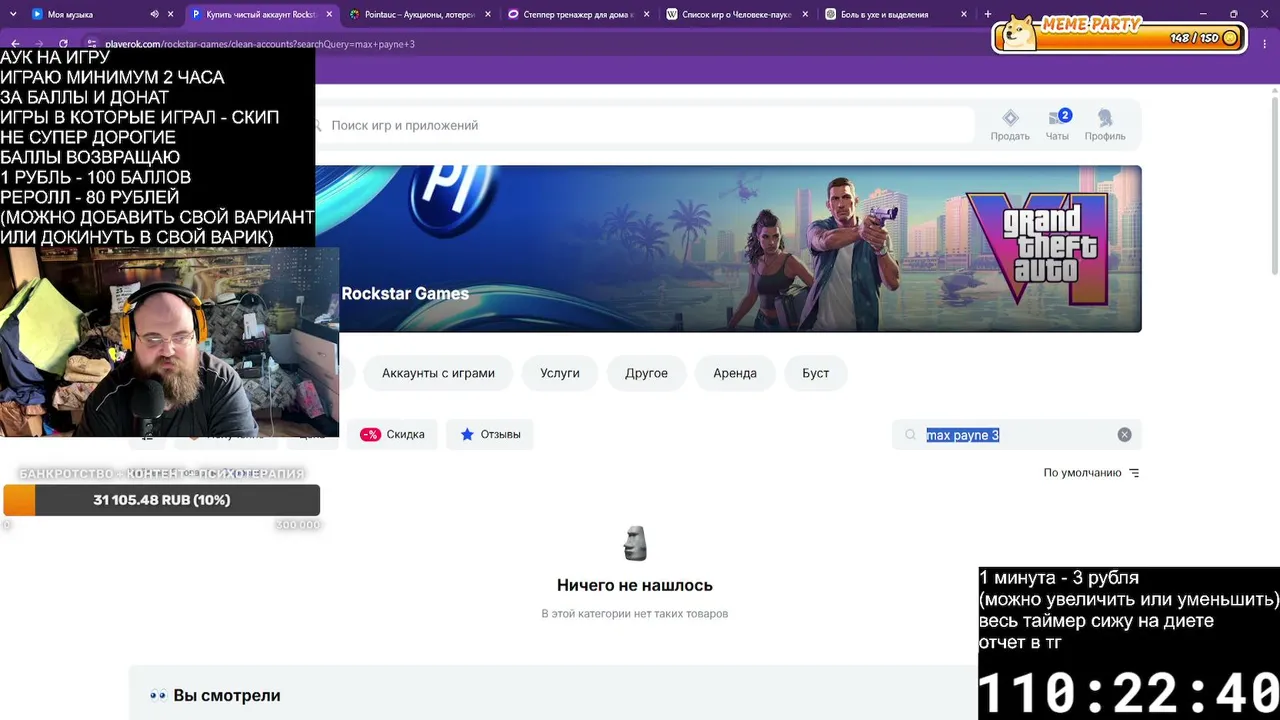
Task: Close the Боль в ухе tab
Action: pos(964,15)
